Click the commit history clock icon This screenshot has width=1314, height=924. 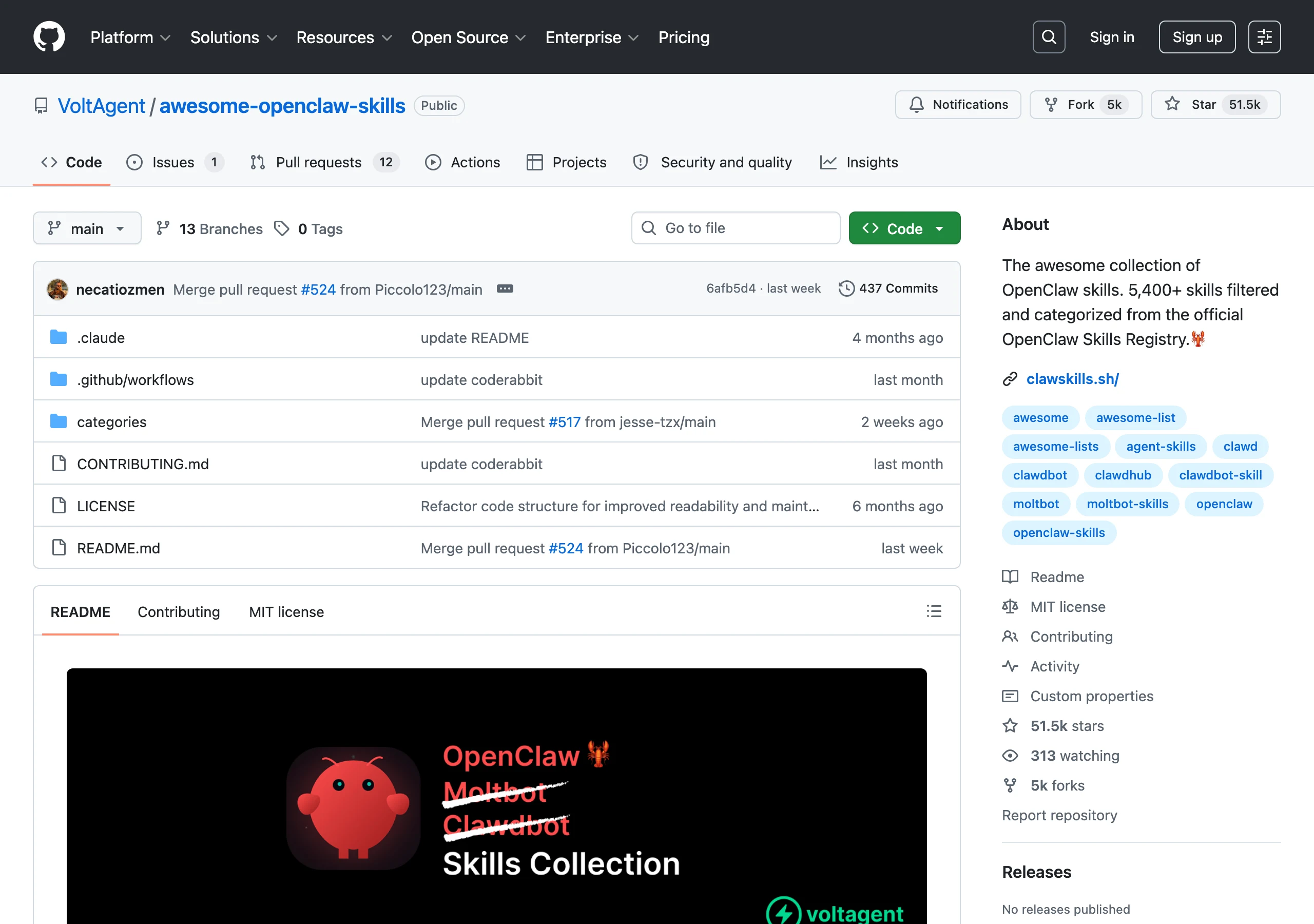click(846, 288)
